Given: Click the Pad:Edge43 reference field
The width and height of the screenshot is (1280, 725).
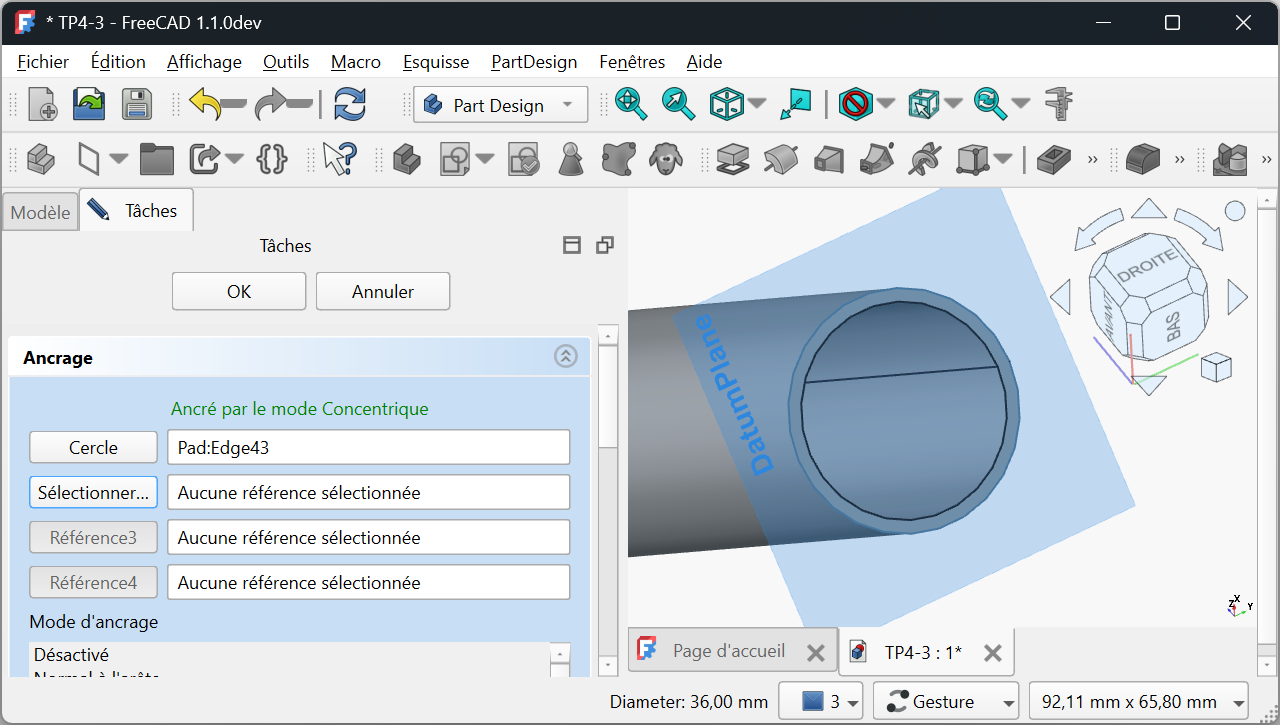Looking at the screenshot, I should pos(368,448).
